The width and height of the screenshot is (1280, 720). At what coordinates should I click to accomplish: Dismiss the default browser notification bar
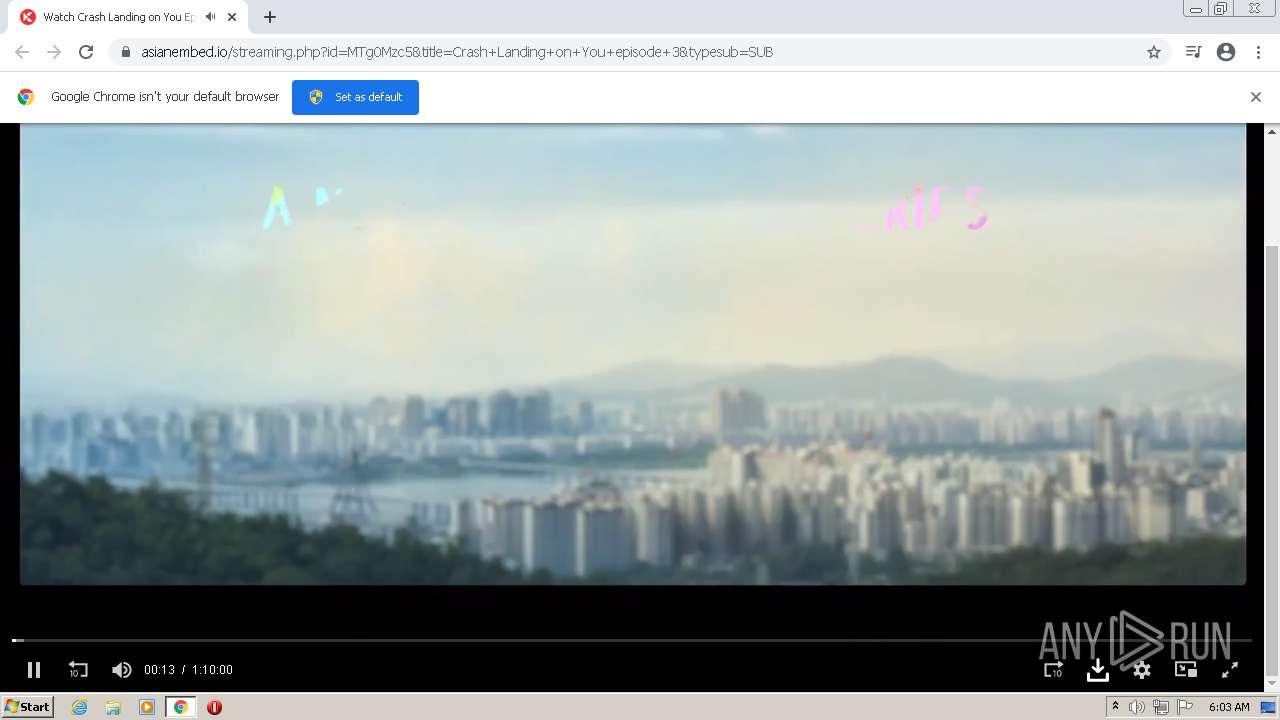click(1256, 97)
